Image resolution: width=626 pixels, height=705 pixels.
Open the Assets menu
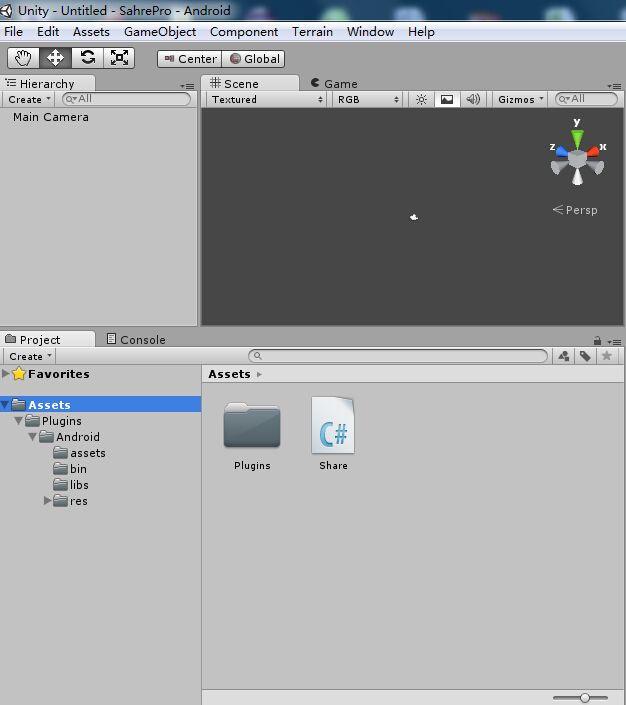click(91, 32)
